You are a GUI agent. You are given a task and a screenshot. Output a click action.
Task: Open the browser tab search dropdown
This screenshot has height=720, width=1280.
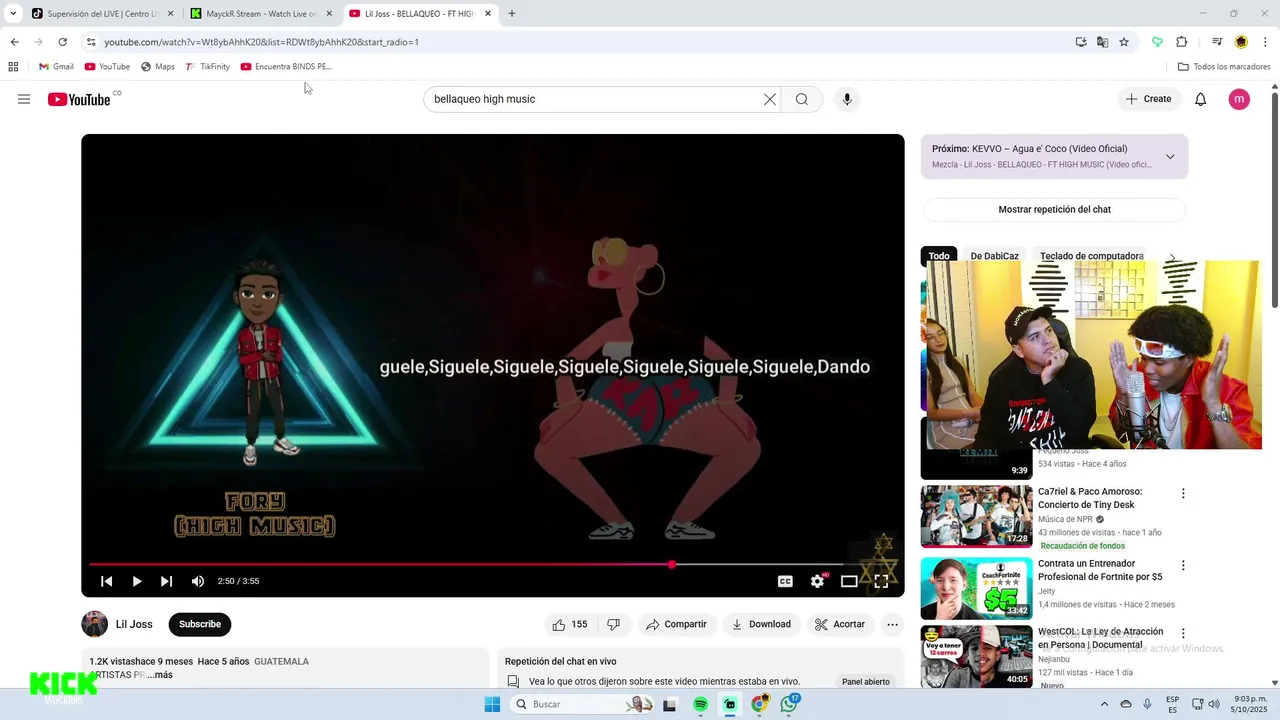[13, 14]
